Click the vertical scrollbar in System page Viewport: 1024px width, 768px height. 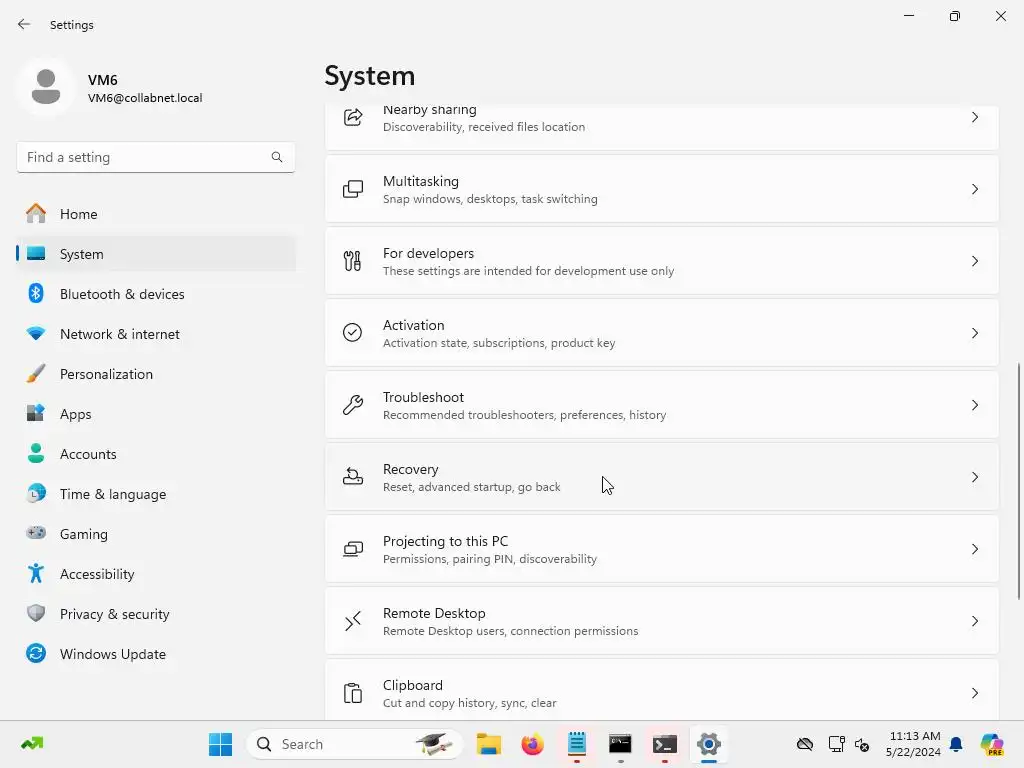tap(1019, 480)
